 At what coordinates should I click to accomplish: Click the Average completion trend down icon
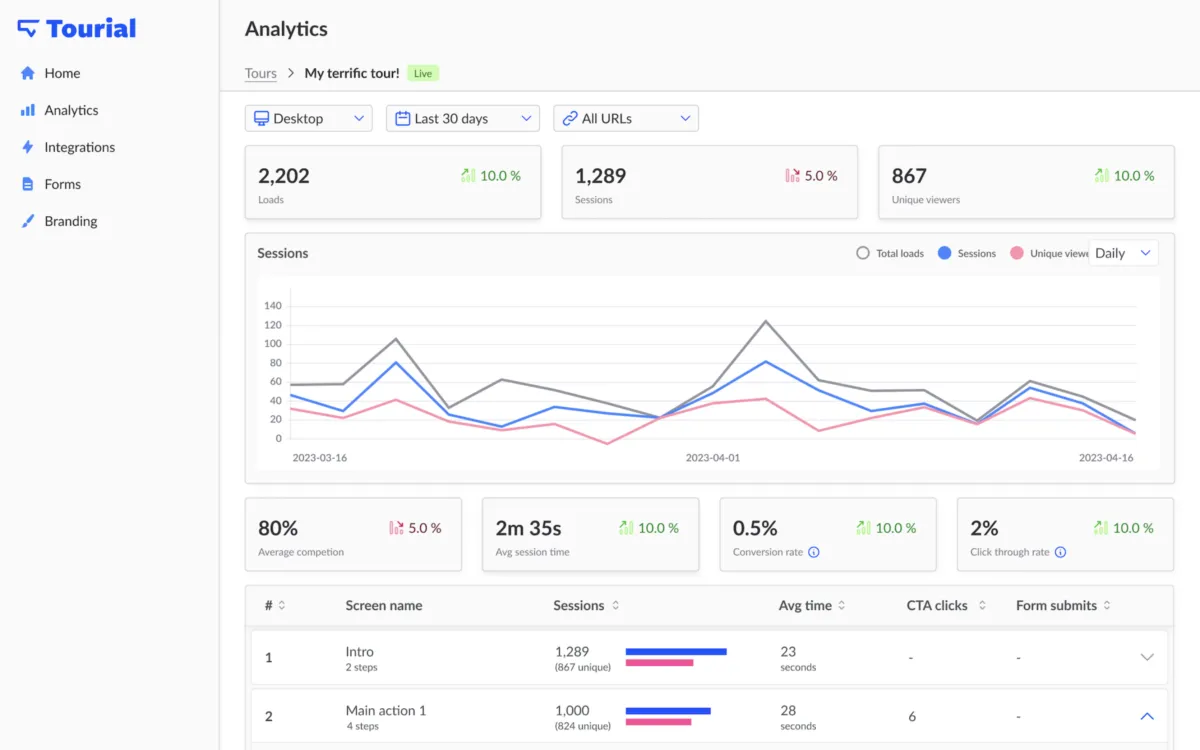tap(396, 527)
